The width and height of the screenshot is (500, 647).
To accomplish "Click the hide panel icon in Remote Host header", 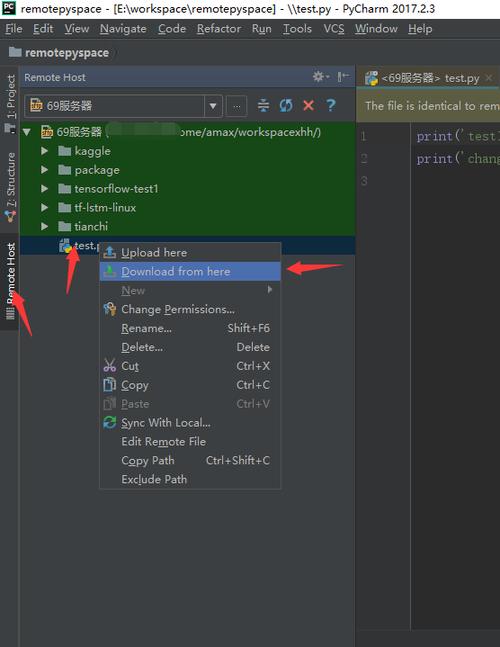I will [343, 77].
